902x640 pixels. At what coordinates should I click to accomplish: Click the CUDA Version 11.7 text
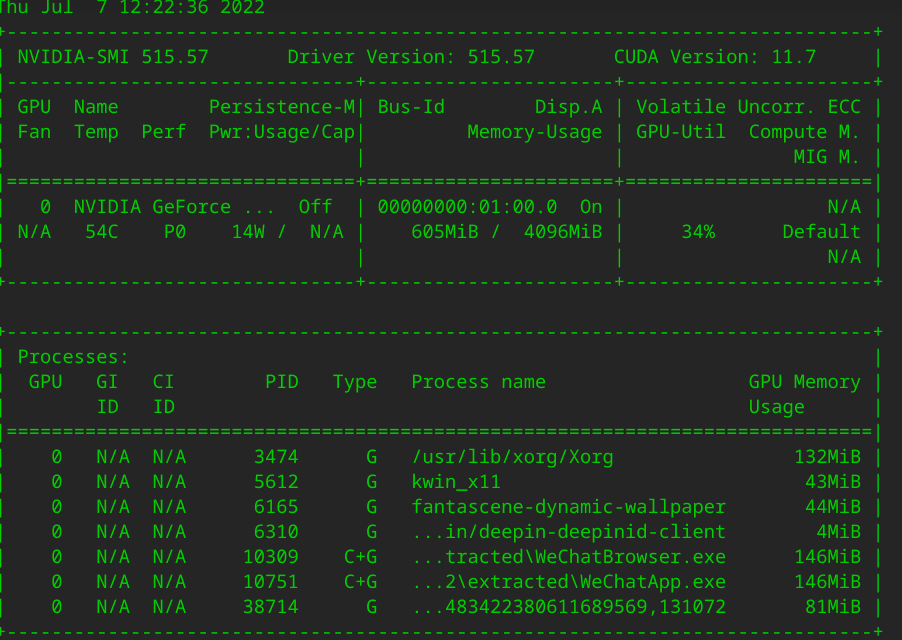715,57
